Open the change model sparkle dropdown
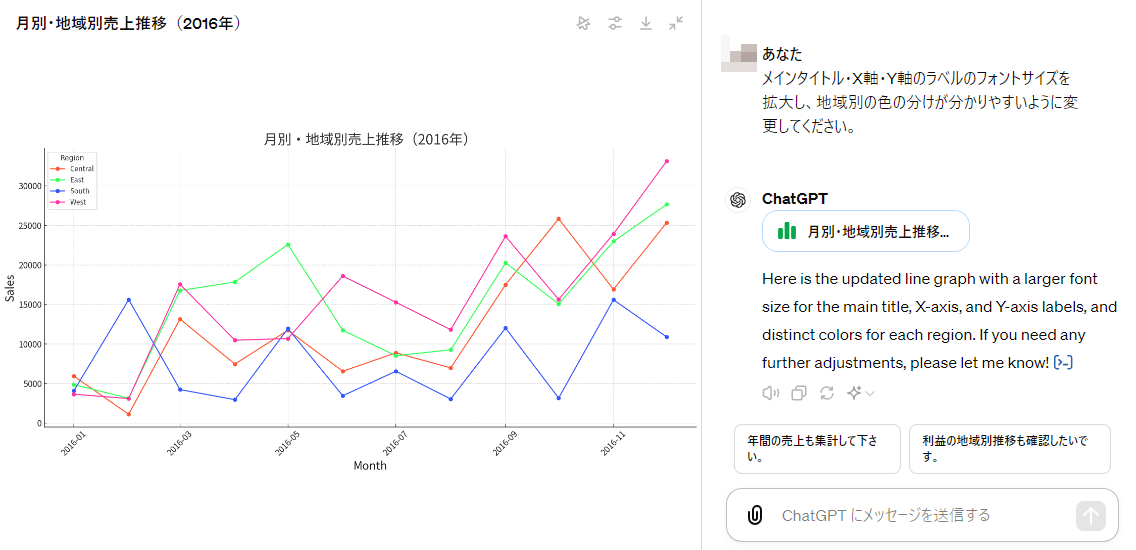Image resolution: width=1136 pixels, height=550 pixels. [860, 393]
